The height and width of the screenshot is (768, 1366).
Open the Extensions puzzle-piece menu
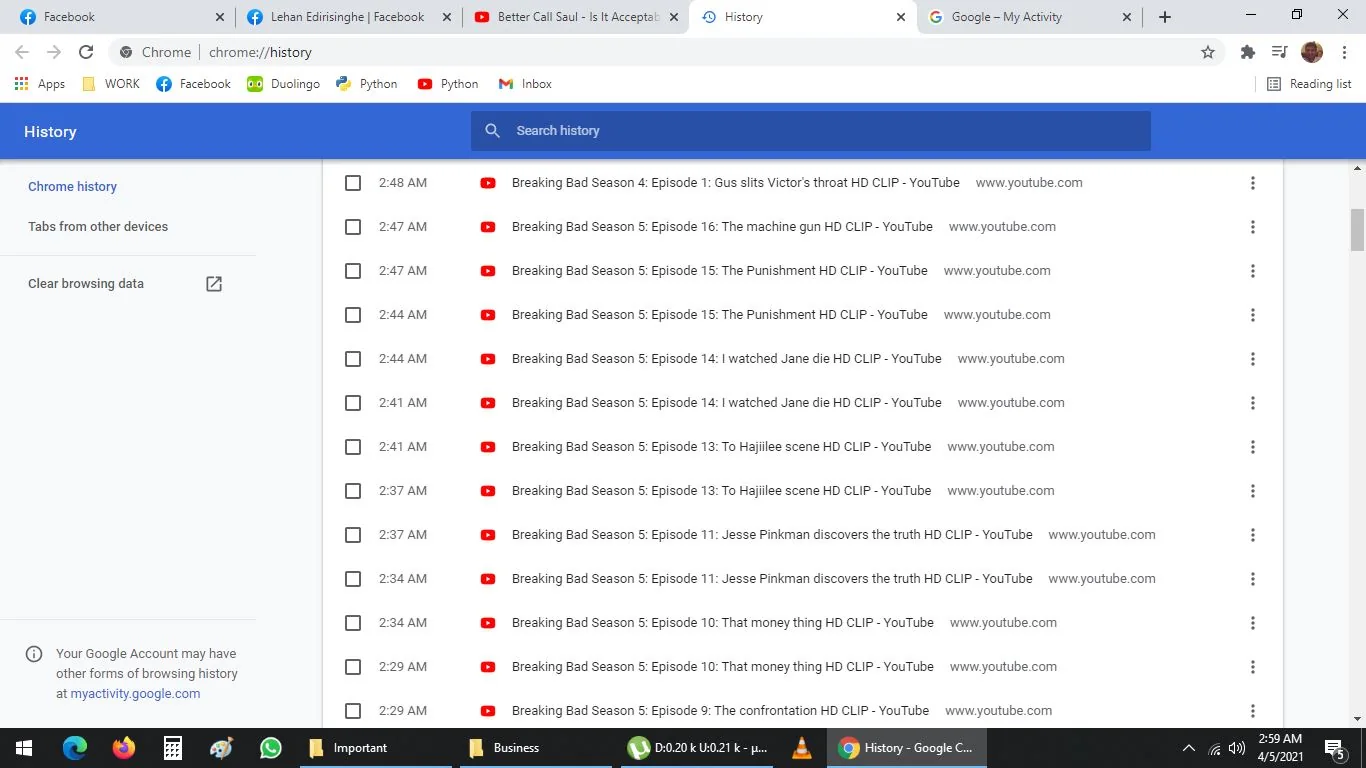click(1247, 52)
